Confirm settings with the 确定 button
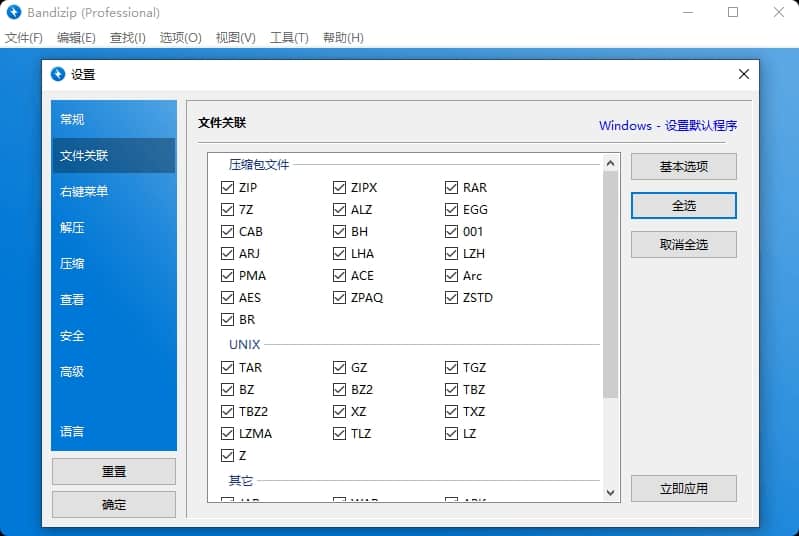 tap(114, 504)
